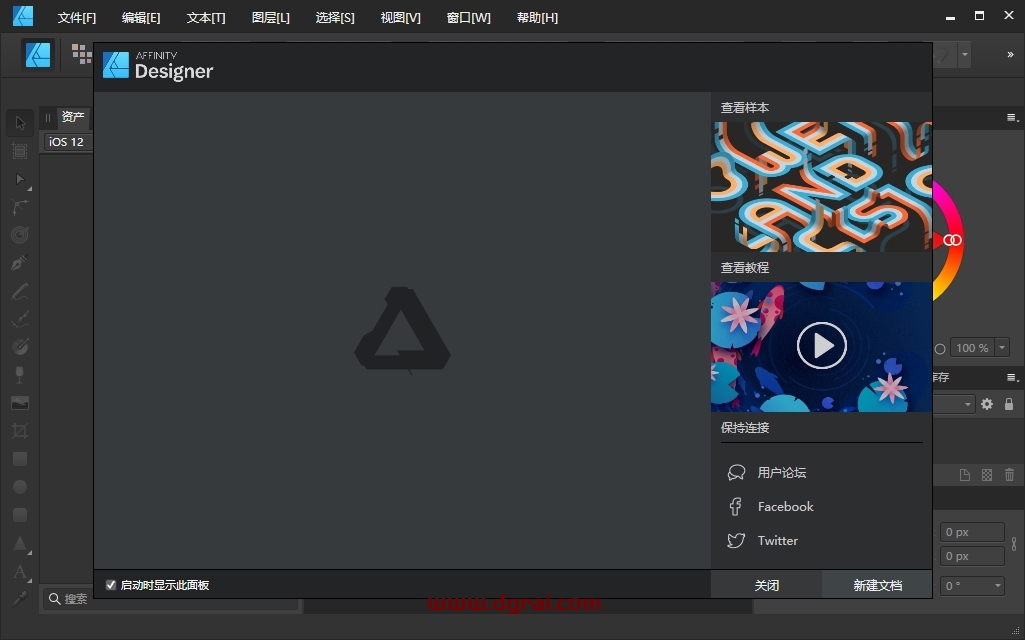Image resolution: width=1025 pixels, height=640 pixels.
Task: Select the Pen tool
Action: coord(20,263)
